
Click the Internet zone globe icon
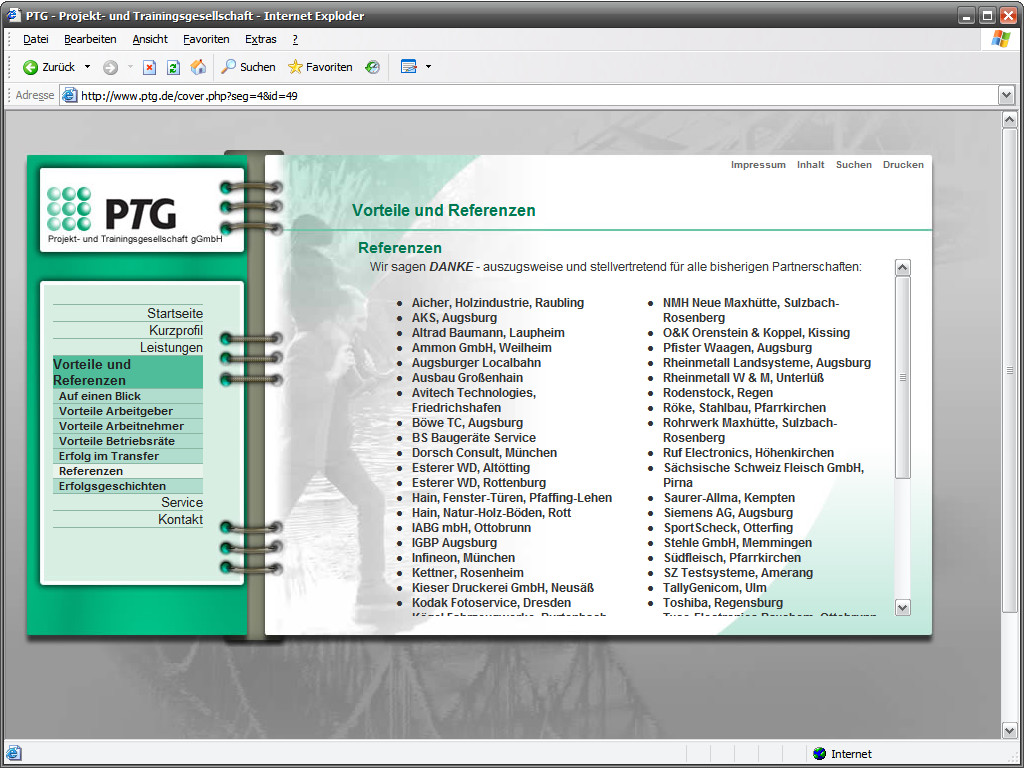820,754
